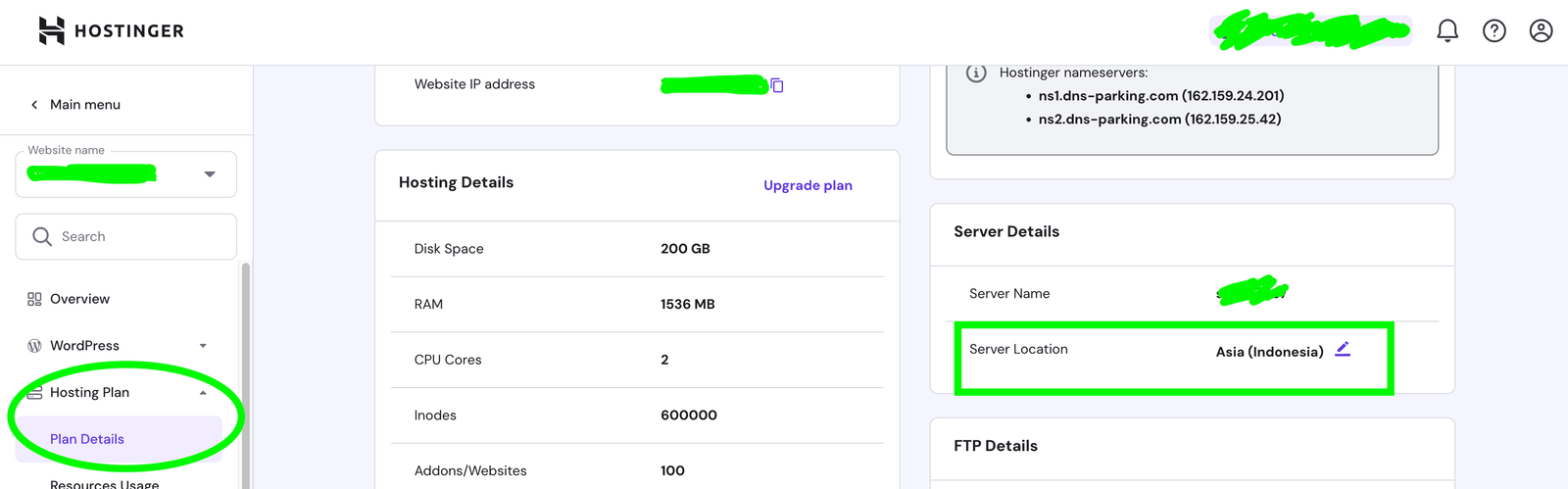Go back using the Main menu arrow
Image resolution: width=1568 pixels, height=489 pixels.
(34, 105)
